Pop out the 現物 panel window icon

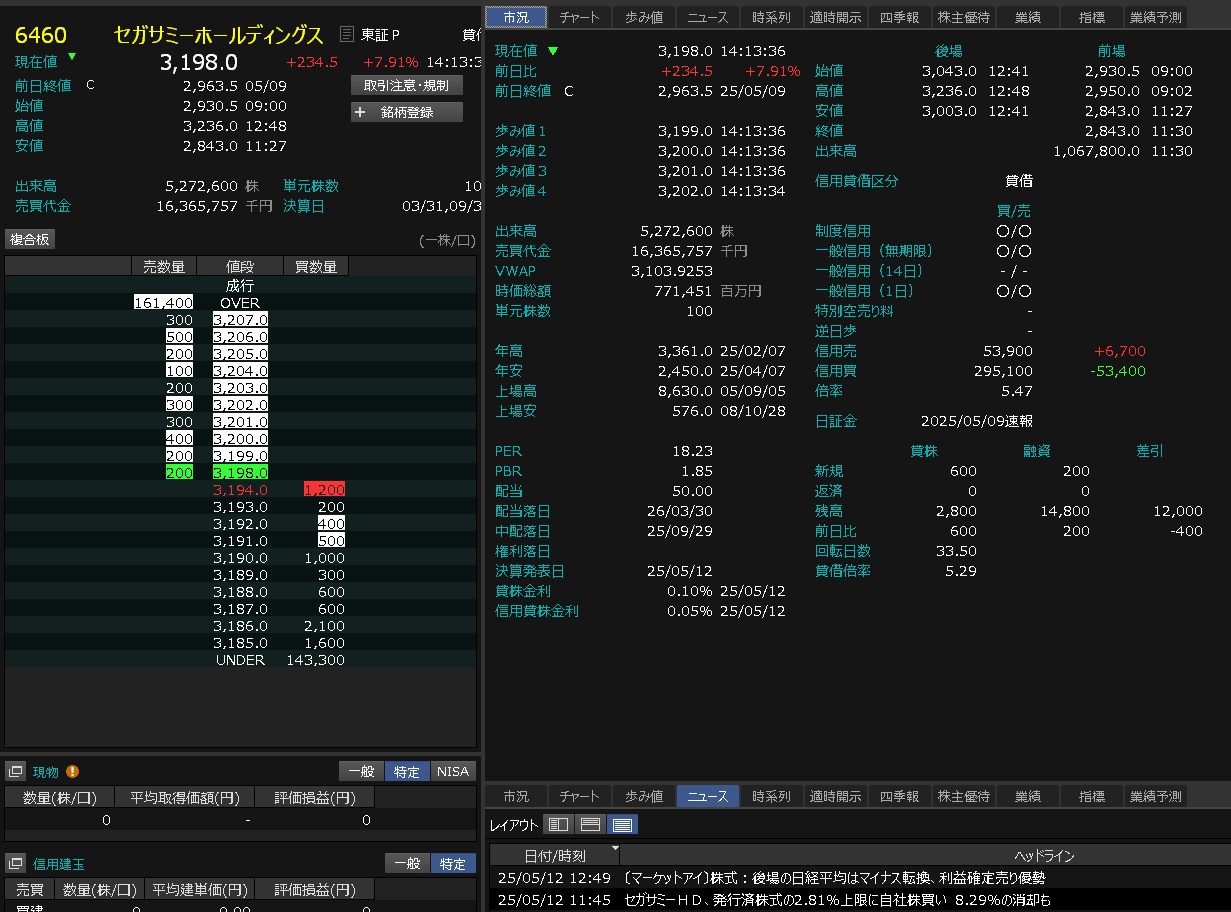tap(15, 771)
